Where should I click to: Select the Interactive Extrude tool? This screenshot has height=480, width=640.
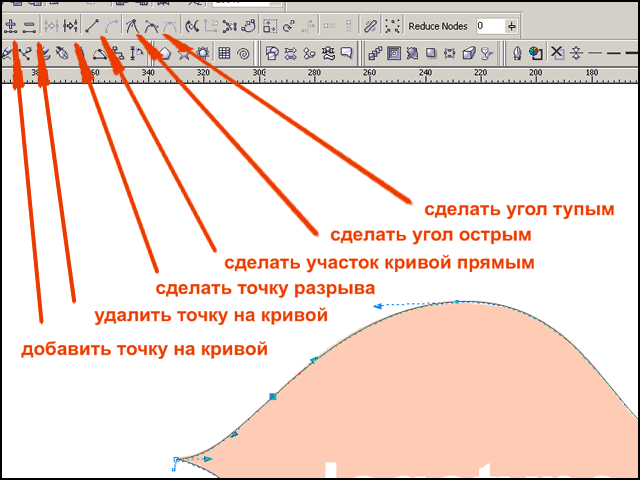pyautogui.click(x=469, y=53)
